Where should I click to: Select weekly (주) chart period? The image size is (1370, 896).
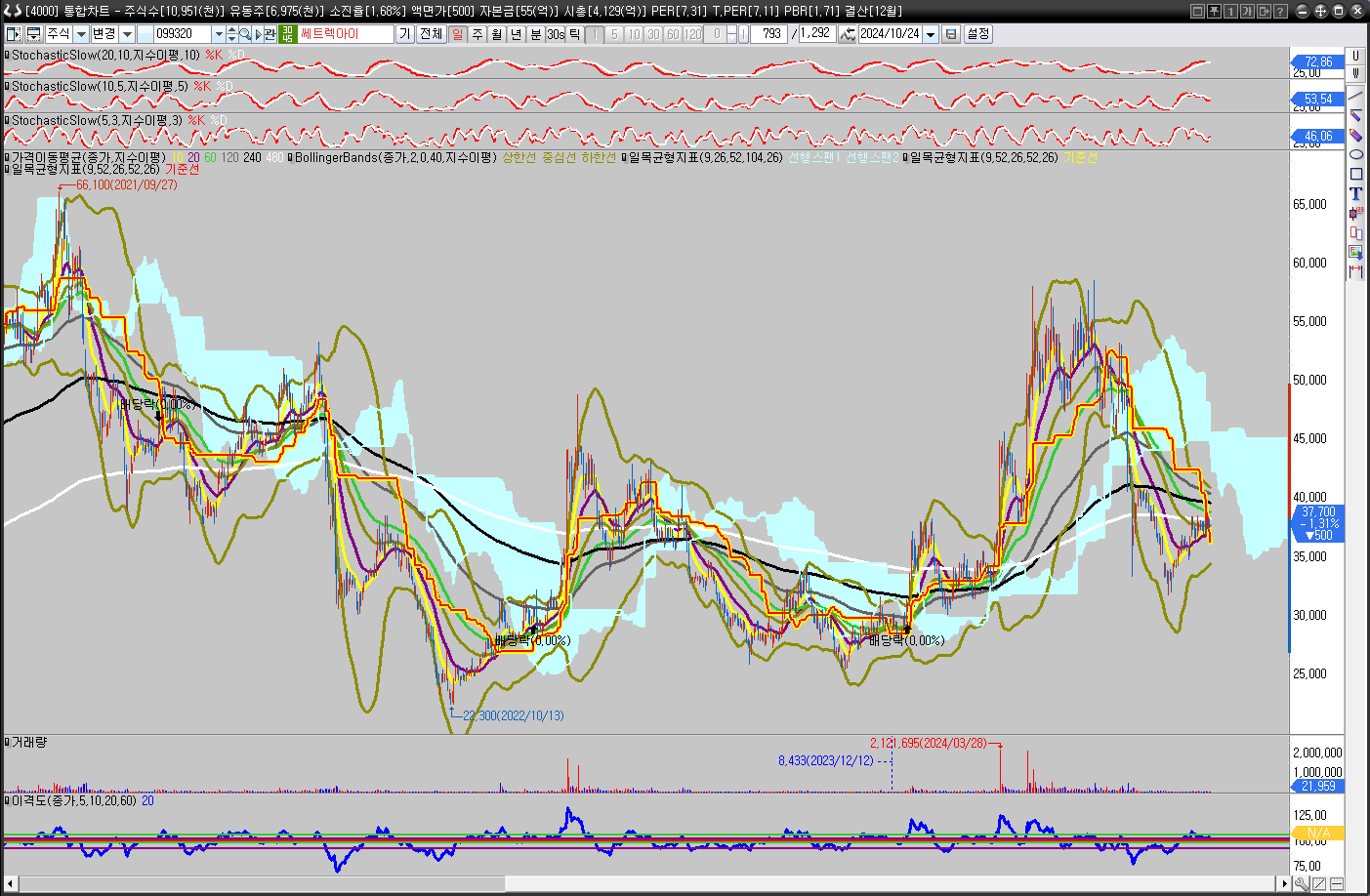coord(477,34)
